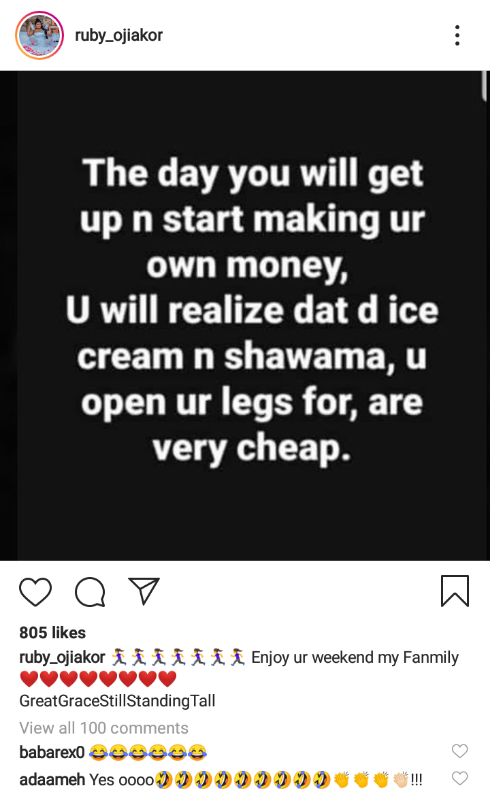The height and width of the screenshot is (799, 490).
Task: Like the post with the heart icon
Action: tap(35, 592)
